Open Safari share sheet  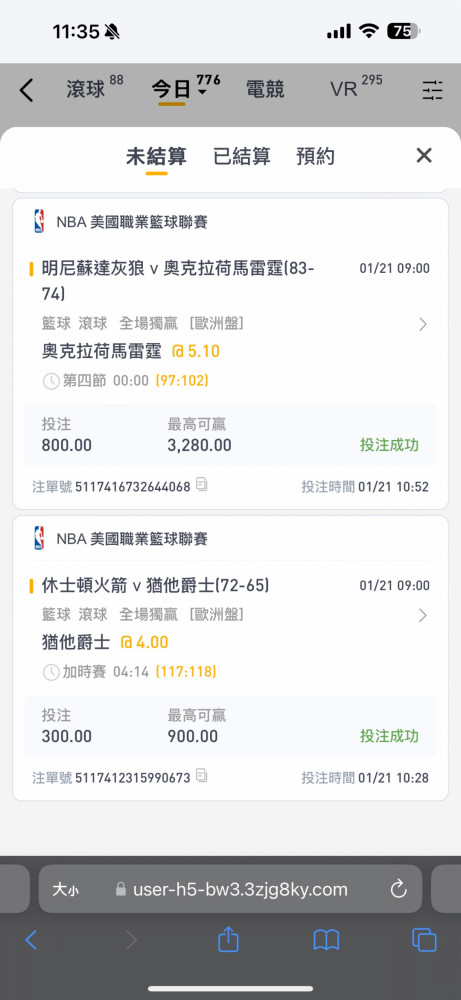tap(228, 939)
